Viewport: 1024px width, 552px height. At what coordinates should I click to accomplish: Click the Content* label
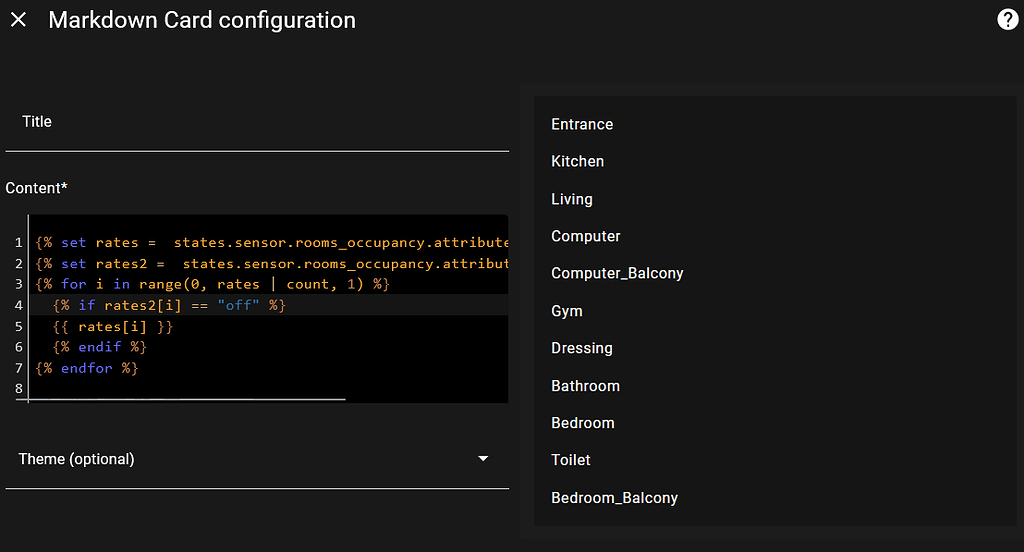point(37,188)
